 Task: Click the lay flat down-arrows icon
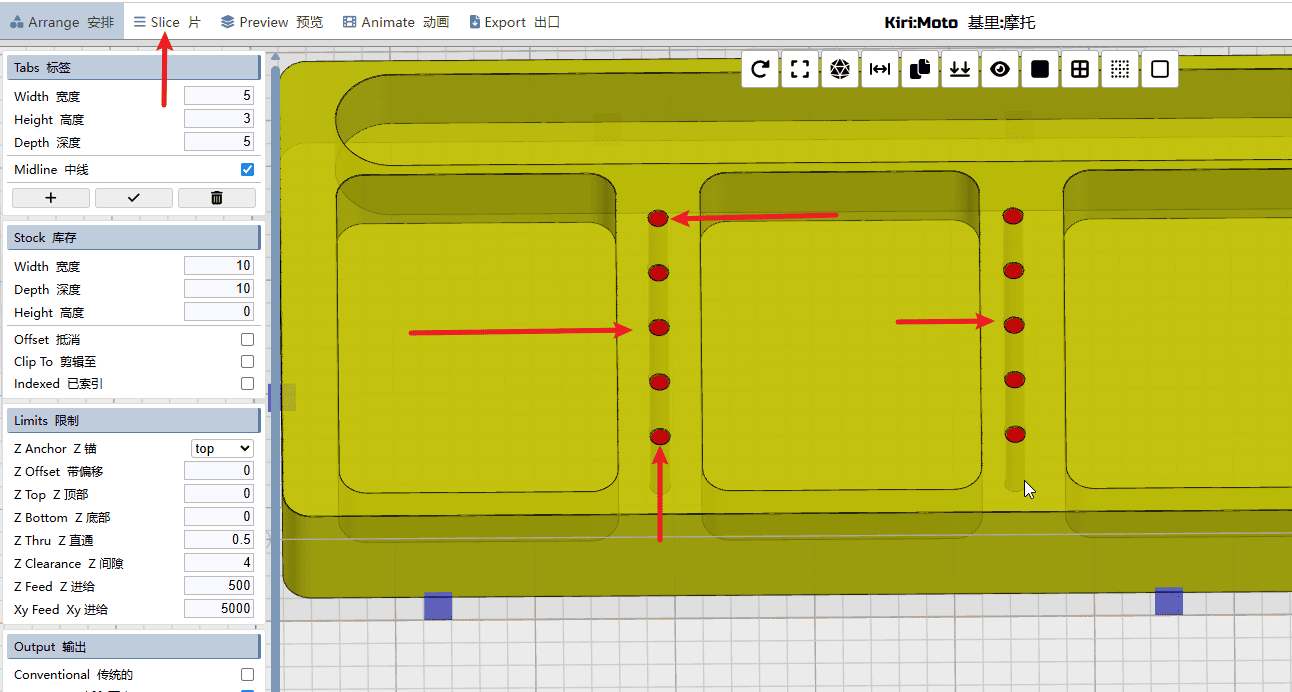(960, 69)
